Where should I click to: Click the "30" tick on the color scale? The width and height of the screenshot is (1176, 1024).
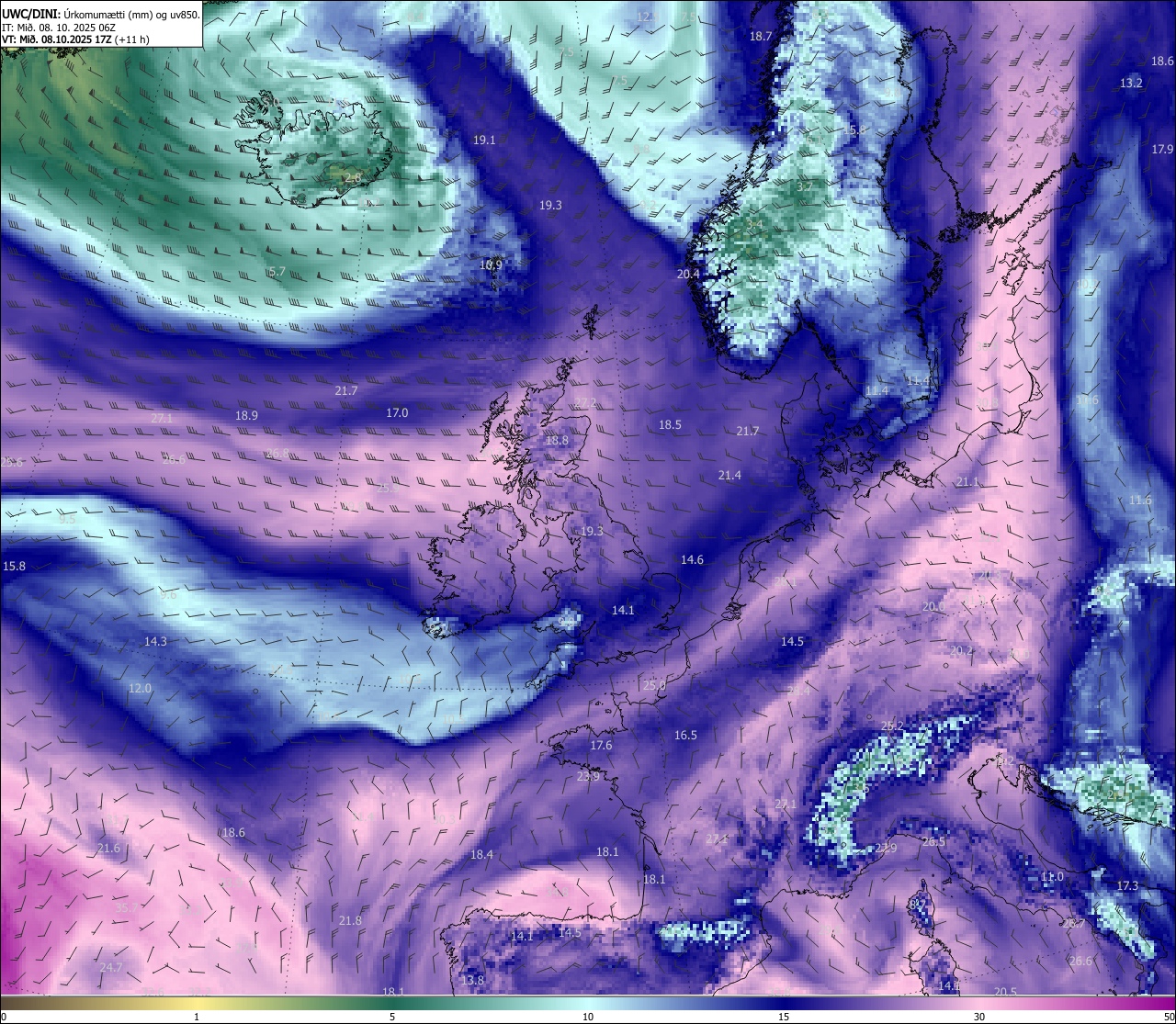tap(979, 1017)
